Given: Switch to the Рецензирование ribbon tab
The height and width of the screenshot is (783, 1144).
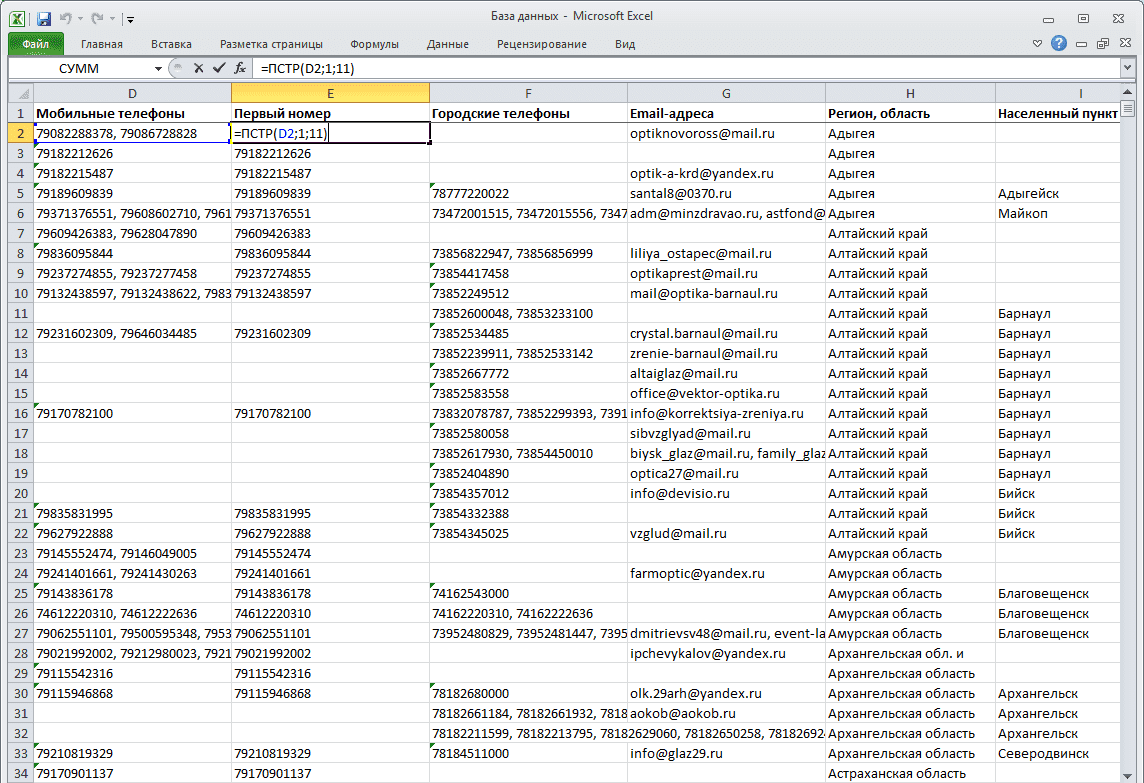Looking at the screenshot, I should tap(541, 44).
